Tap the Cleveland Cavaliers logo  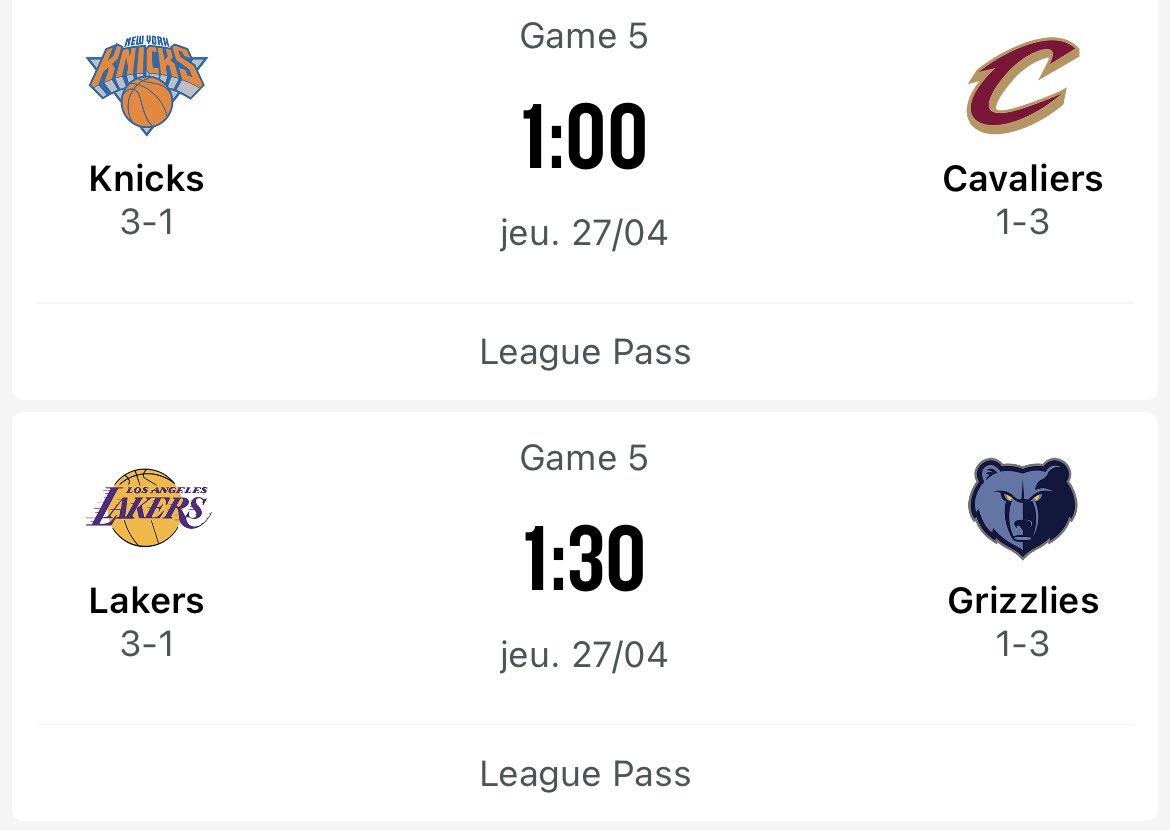pyautogui.click(x=1023, y=85)
